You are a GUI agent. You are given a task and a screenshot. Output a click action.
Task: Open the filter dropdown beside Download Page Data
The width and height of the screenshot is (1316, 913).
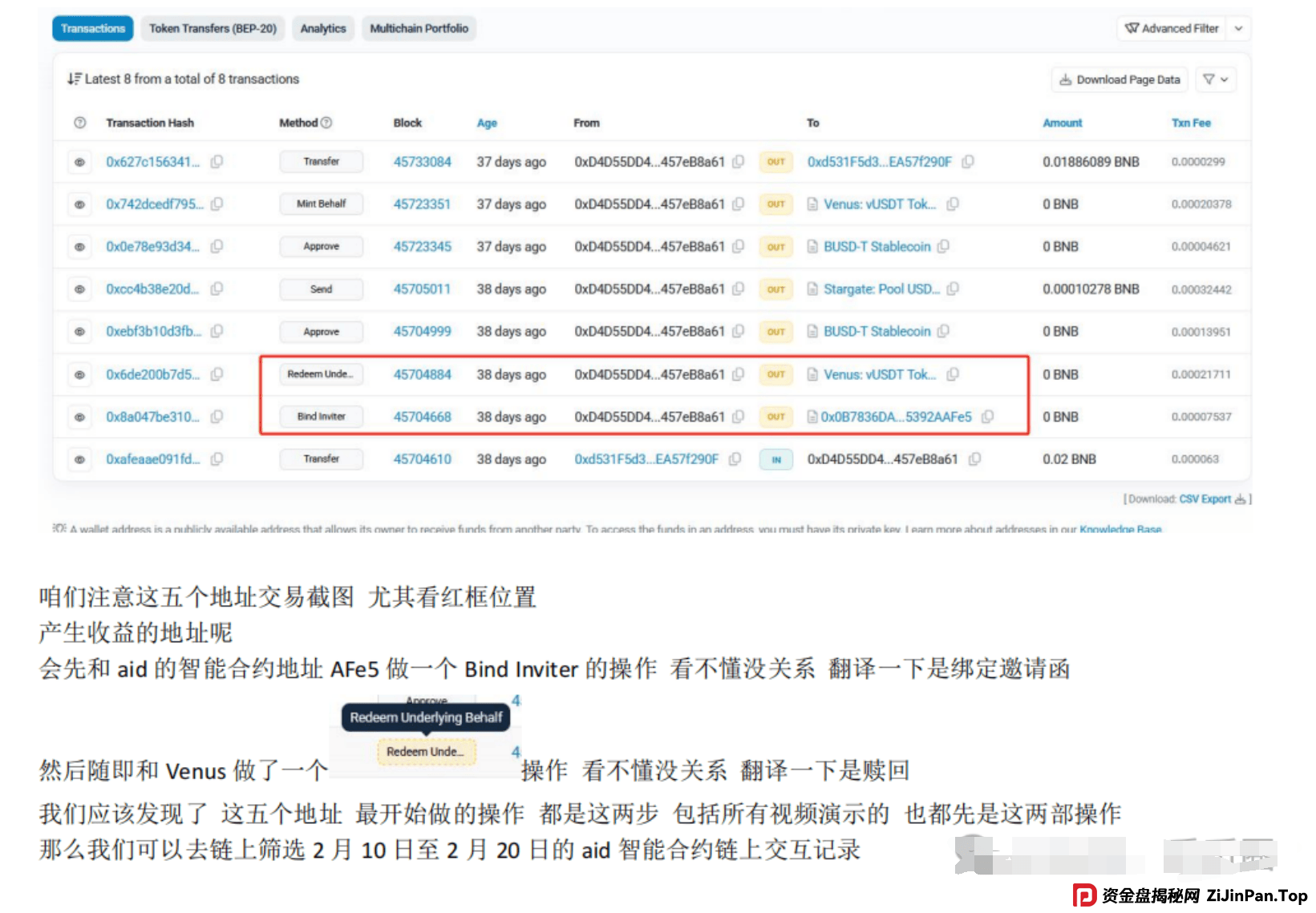tap(1216, 79)
